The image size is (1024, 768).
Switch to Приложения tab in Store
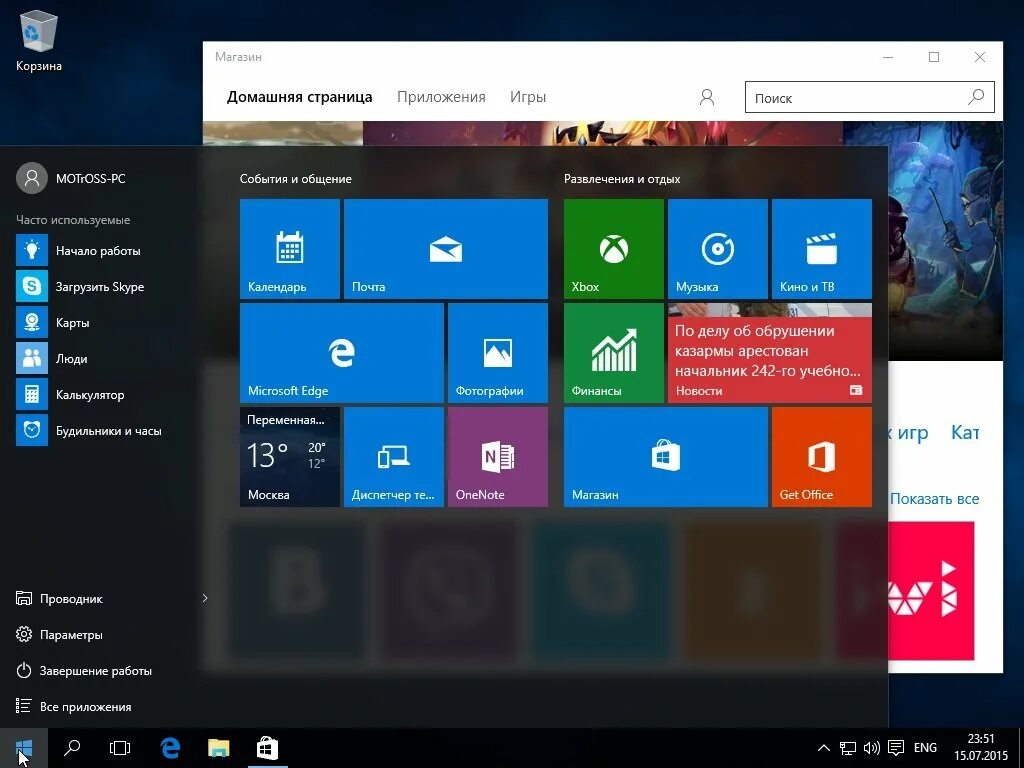click(441, 97)
